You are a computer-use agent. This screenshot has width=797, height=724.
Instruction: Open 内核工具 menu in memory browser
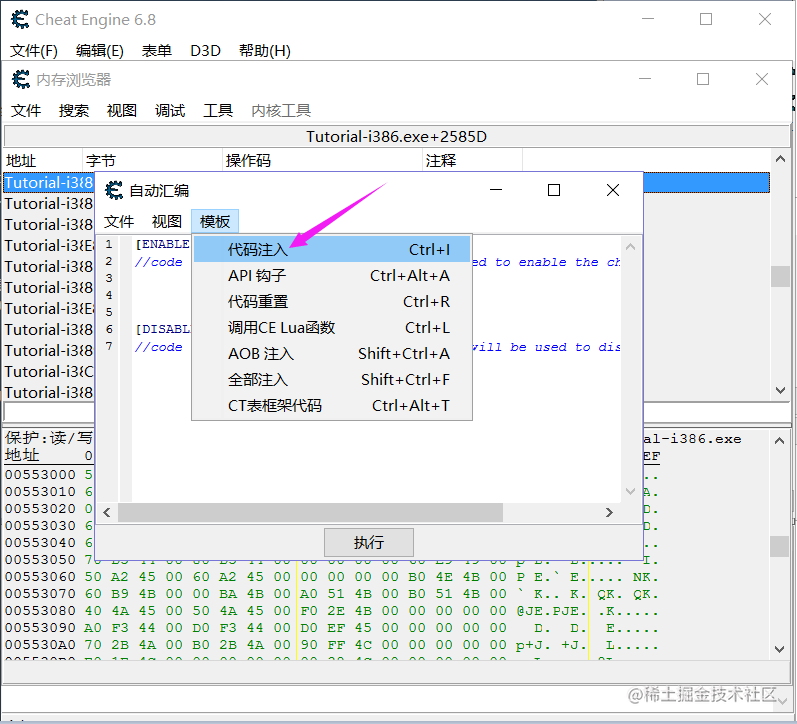(281, 110)
